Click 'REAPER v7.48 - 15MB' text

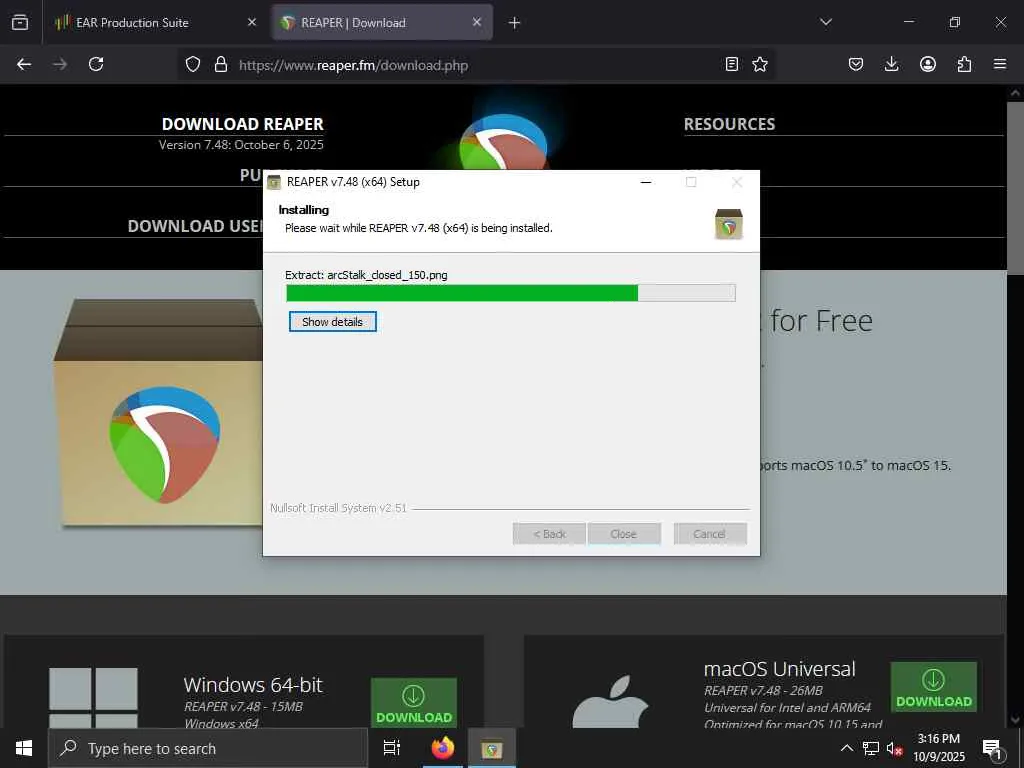pos(243,707)
